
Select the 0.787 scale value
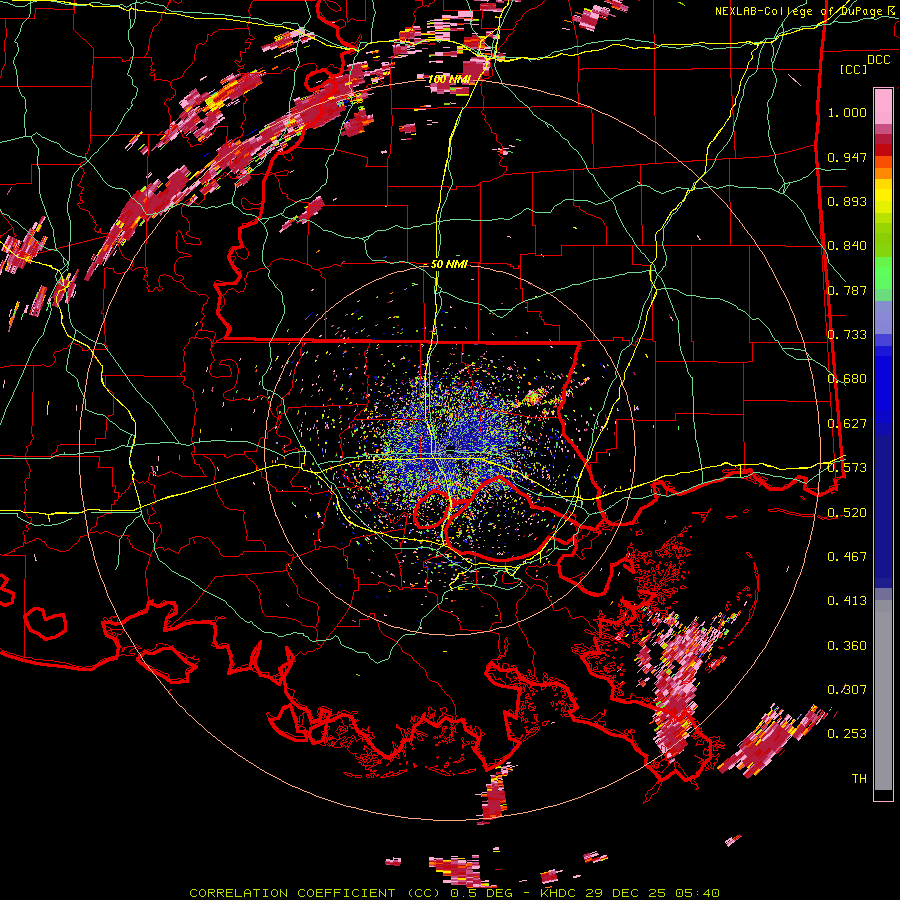[847, 290]
